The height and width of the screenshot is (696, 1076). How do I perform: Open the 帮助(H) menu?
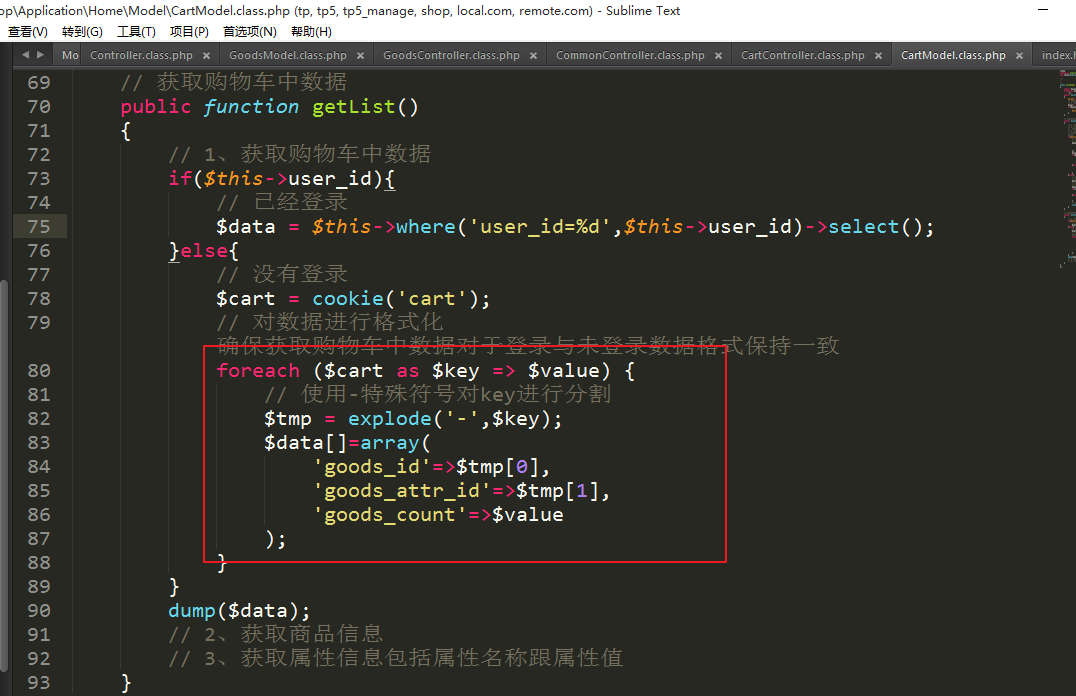tap(311, 32)
